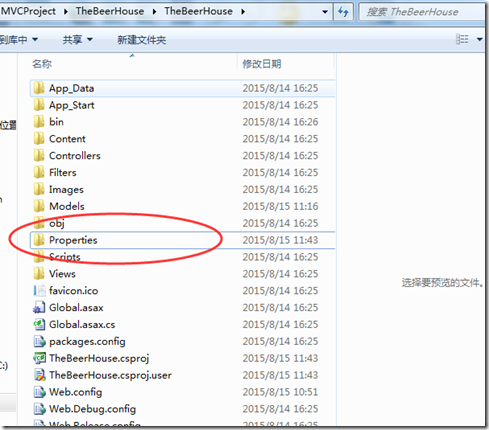Click the App_Data folder icon
This screenshot has width=489, height=430.
pos(39,88)
